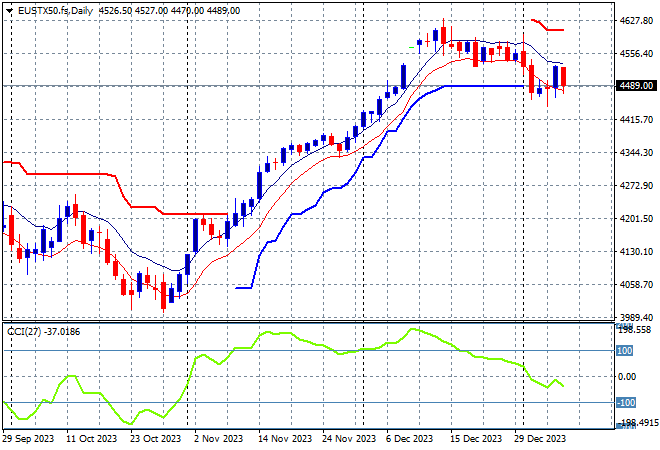Select the current price label 4489.00
Image resolution: width=660 pixels, height=450 pixels.
[634, 86]
